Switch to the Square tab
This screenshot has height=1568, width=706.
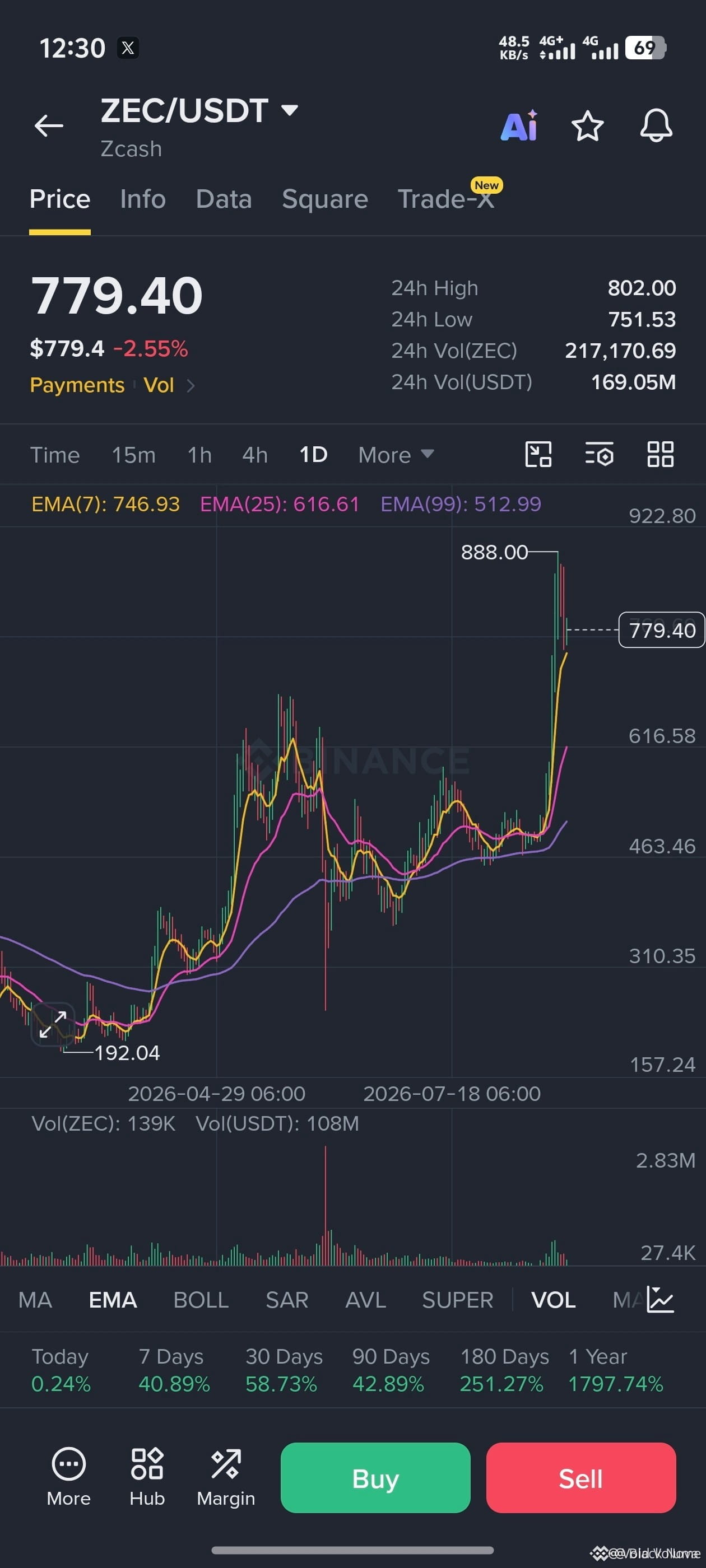point(324,199)
